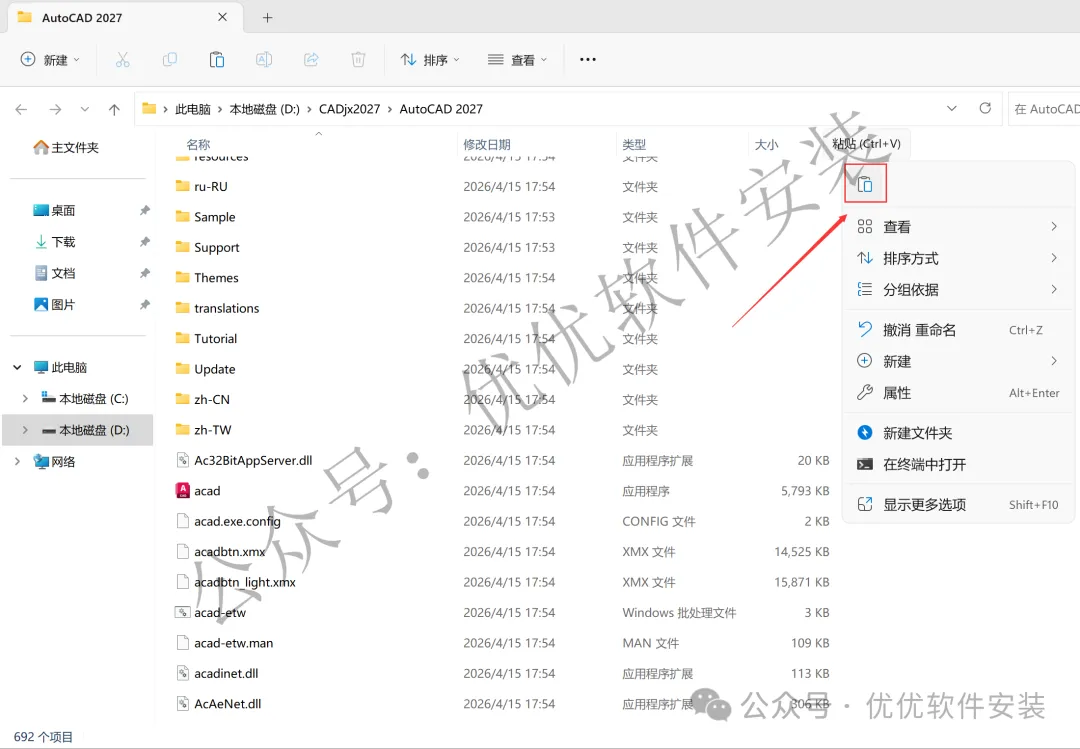Viewport: 1080px width, 749px height.
Task: Select 显示更多选项 in context menu
Action: point(958,504)
